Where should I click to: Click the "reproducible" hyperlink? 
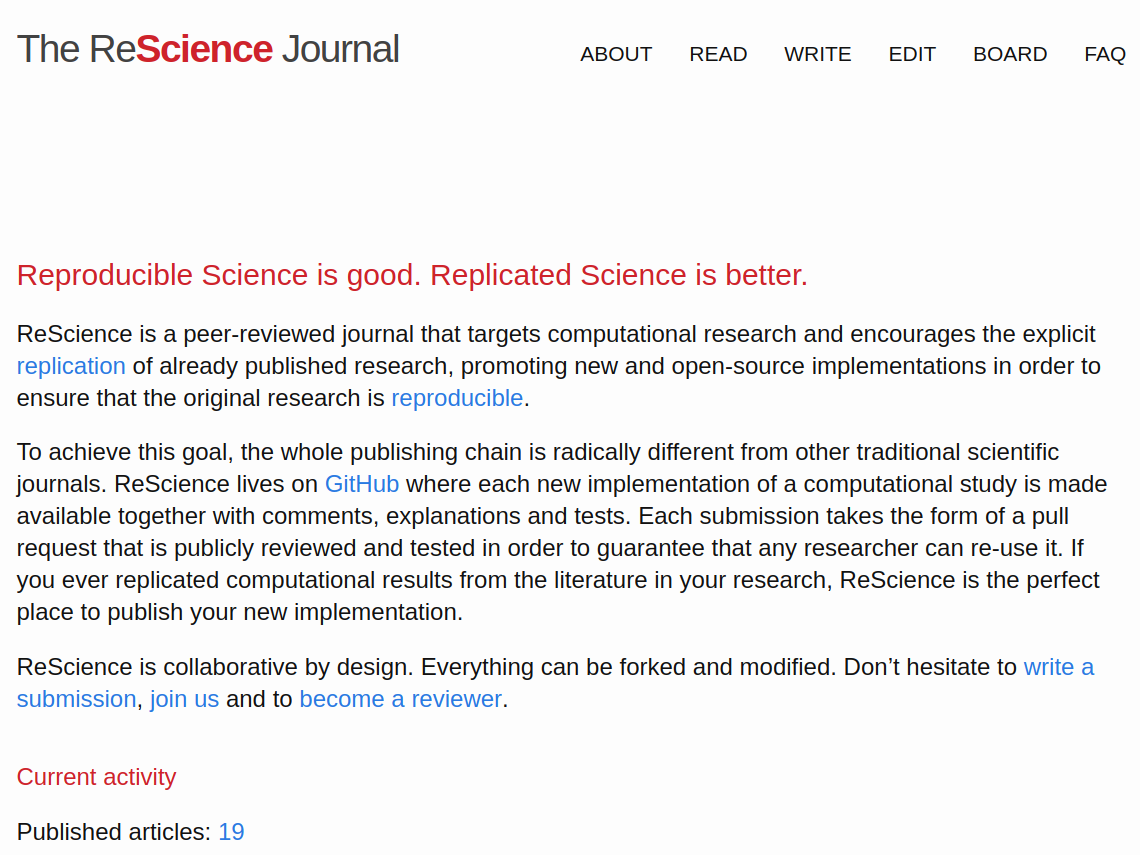pyautogui.click(x=457, y=398)
